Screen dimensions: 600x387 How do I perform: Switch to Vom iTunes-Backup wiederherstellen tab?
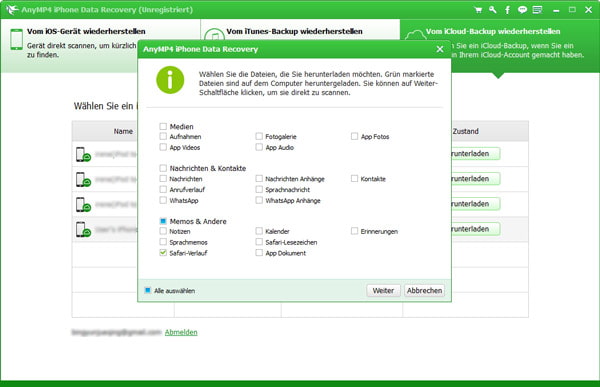(x=300, y=31)
